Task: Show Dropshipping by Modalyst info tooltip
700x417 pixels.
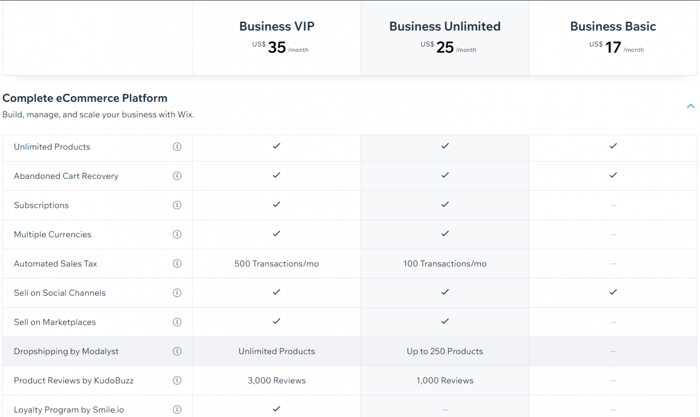Action: 177,351
